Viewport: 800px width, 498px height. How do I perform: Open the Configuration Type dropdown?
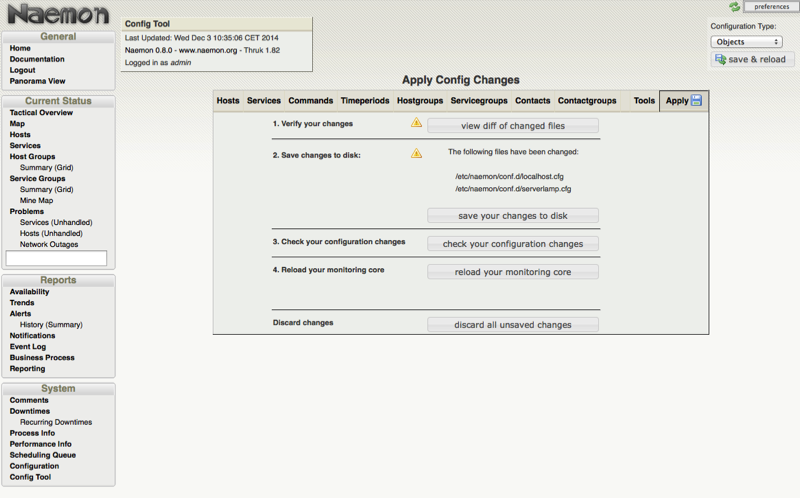click(x=747, y=42)
